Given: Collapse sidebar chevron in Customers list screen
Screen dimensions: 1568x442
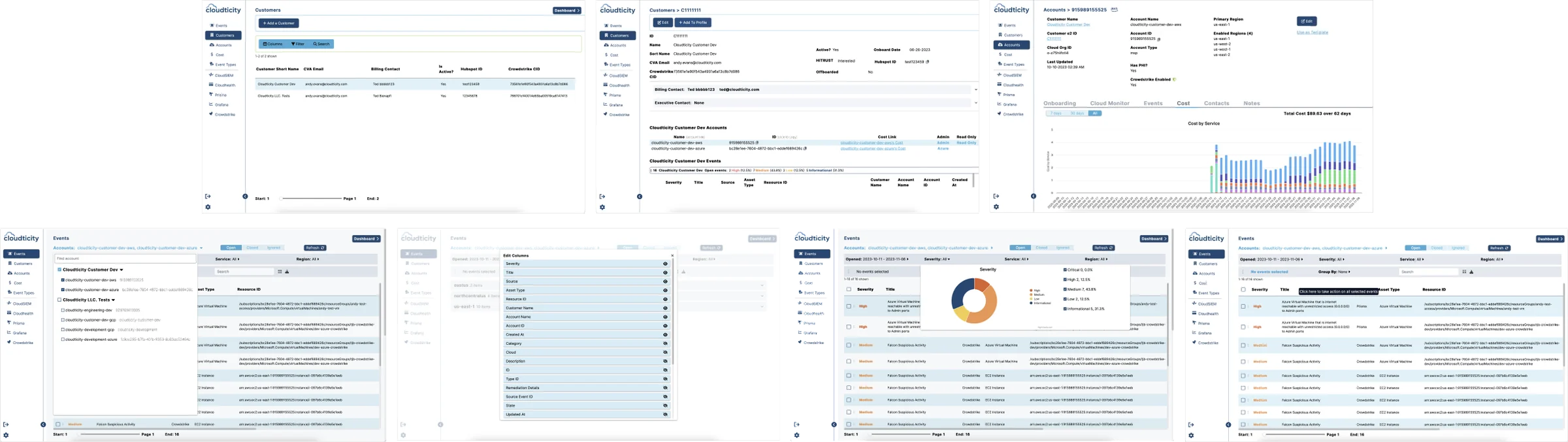Looking at the screenshot, I should coord(245,196).
